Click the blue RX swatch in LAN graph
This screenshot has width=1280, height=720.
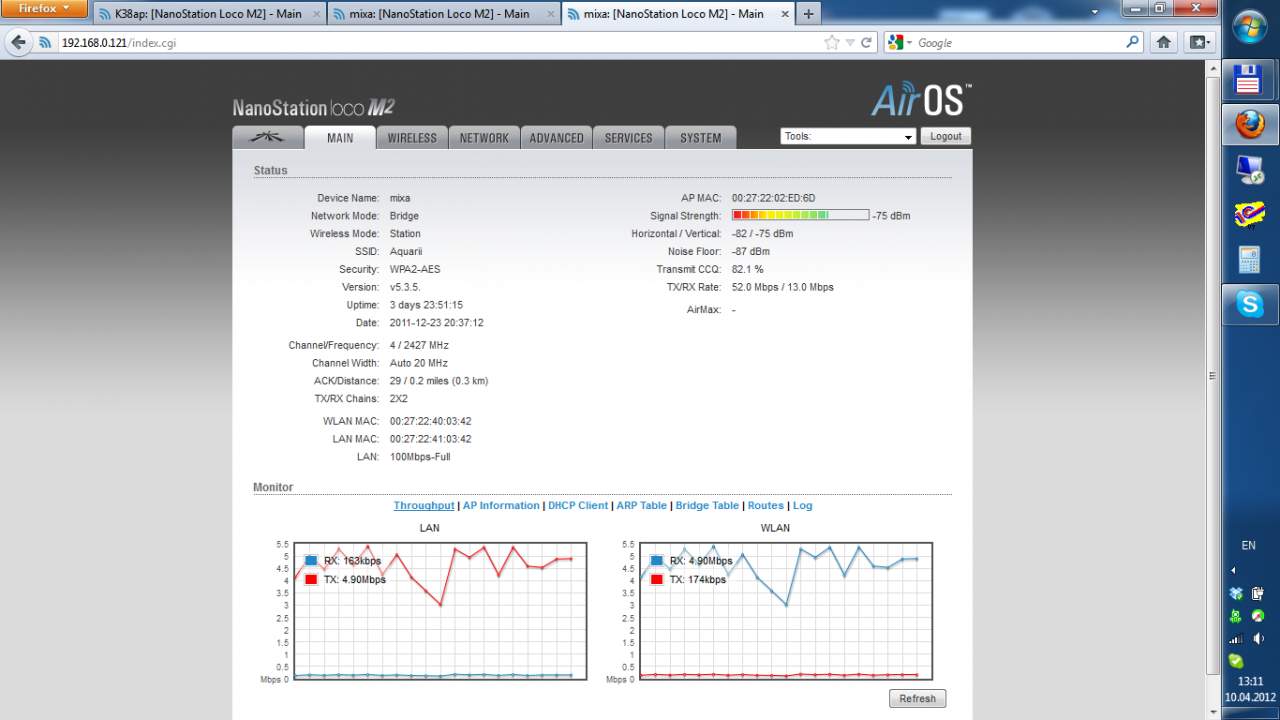click(311, 561)
